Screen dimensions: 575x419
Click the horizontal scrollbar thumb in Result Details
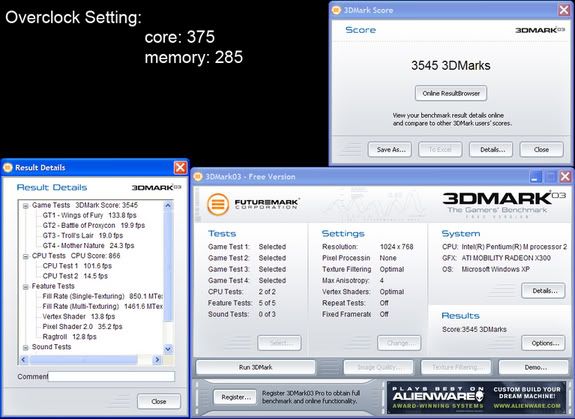[x=84, y=360]
